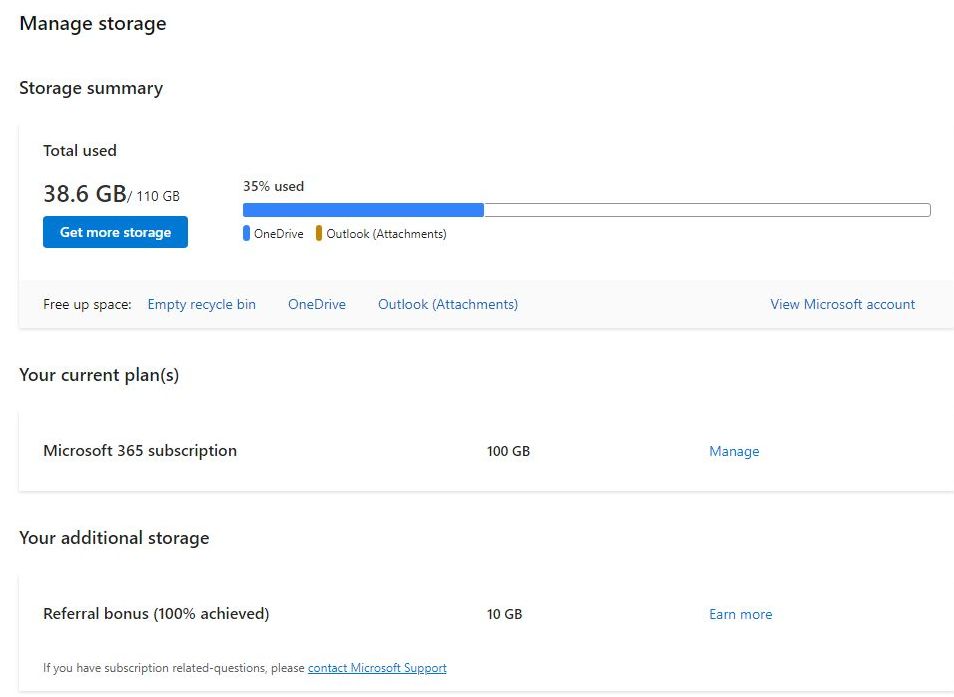
Task: Click the '/ 110 GB' capacity text
Action: 154,196
